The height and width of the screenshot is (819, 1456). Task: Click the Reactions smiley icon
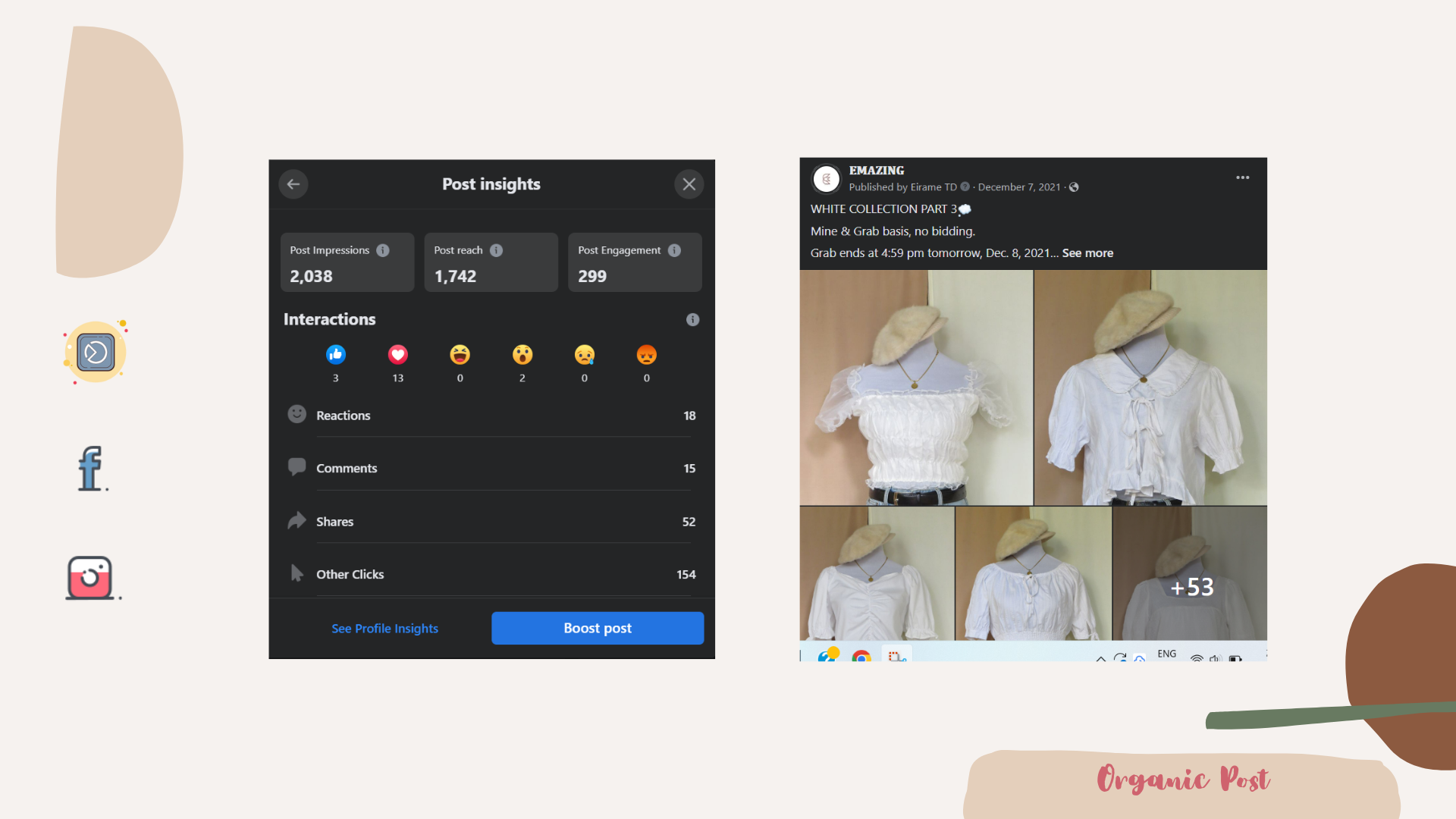297,414
